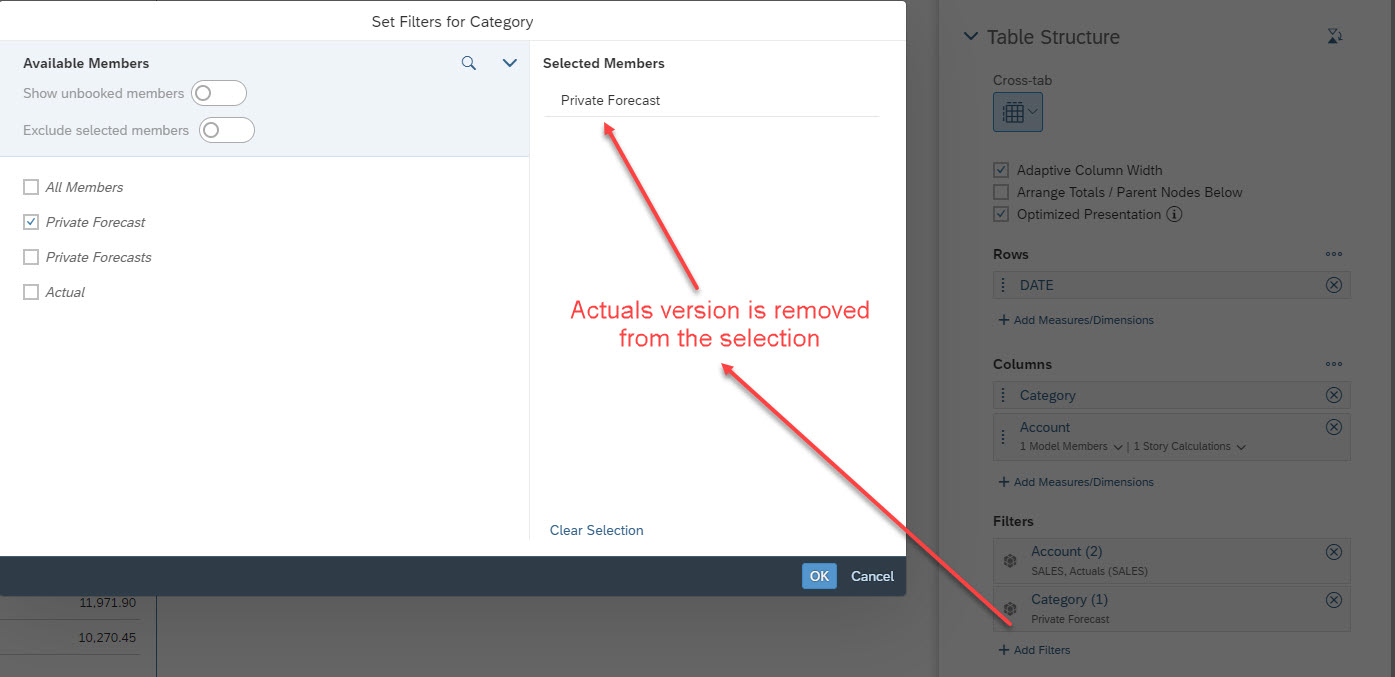The height and width of the screenshot is (677, 1395).
Task: Remove the Account (2) filter
Action: coord(1333,551)
